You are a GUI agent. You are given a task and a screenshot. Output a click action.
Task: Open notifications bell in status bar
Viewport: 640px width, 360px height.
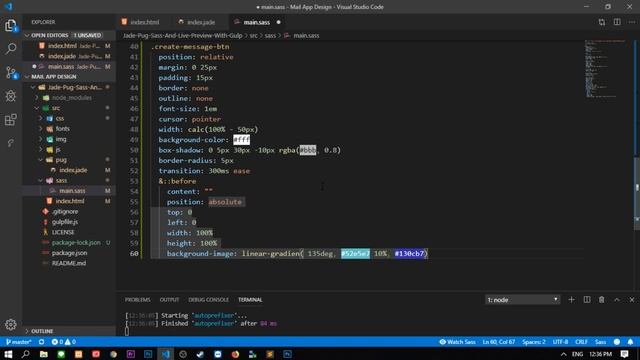[x=630, y=342]
